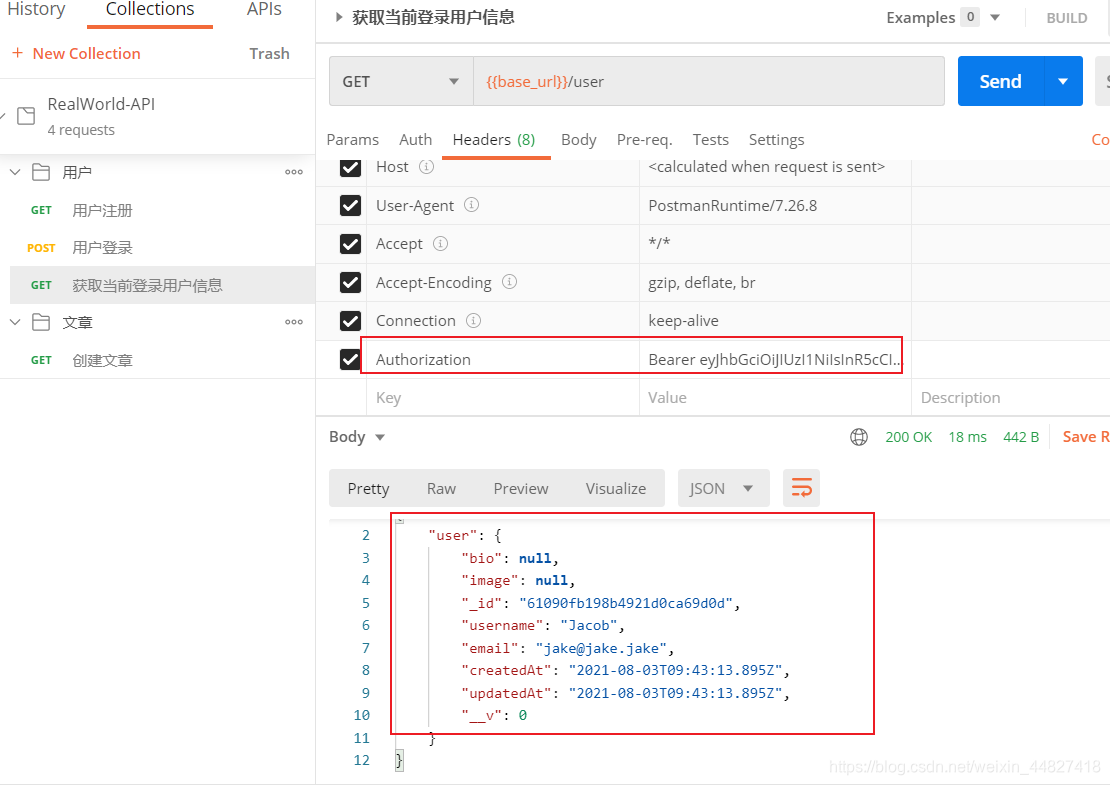Click the PostmanRuntime/7.26.8 value
The height and width of the screenshot is (785, 1110).
click(x=733, y=205)
